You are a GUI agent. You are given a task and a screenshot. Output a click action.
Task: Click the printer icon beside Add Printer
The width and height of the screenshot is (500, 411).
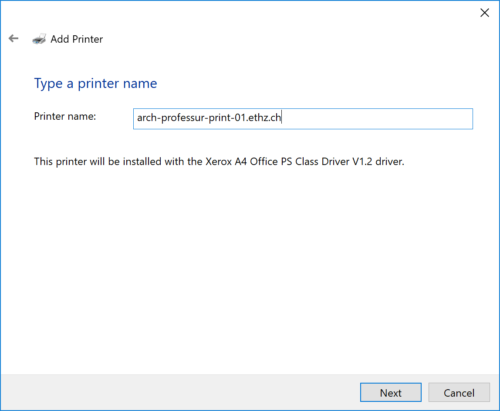point(39,39)
